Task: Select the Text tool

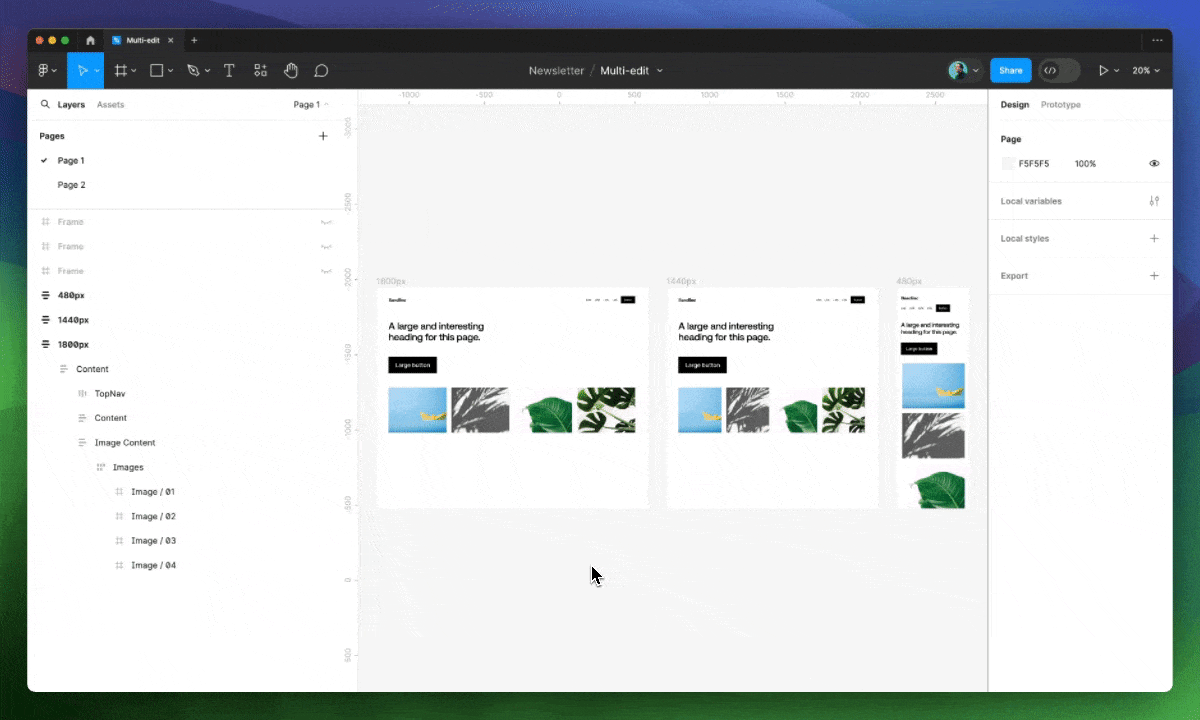Action: pyautogui.click(x=229, y=71)
